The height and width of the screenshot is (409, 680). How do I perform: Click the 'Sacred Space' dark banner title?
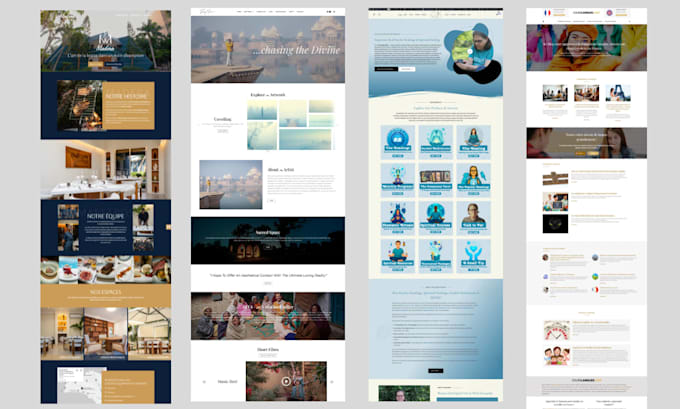coord(268,233)
